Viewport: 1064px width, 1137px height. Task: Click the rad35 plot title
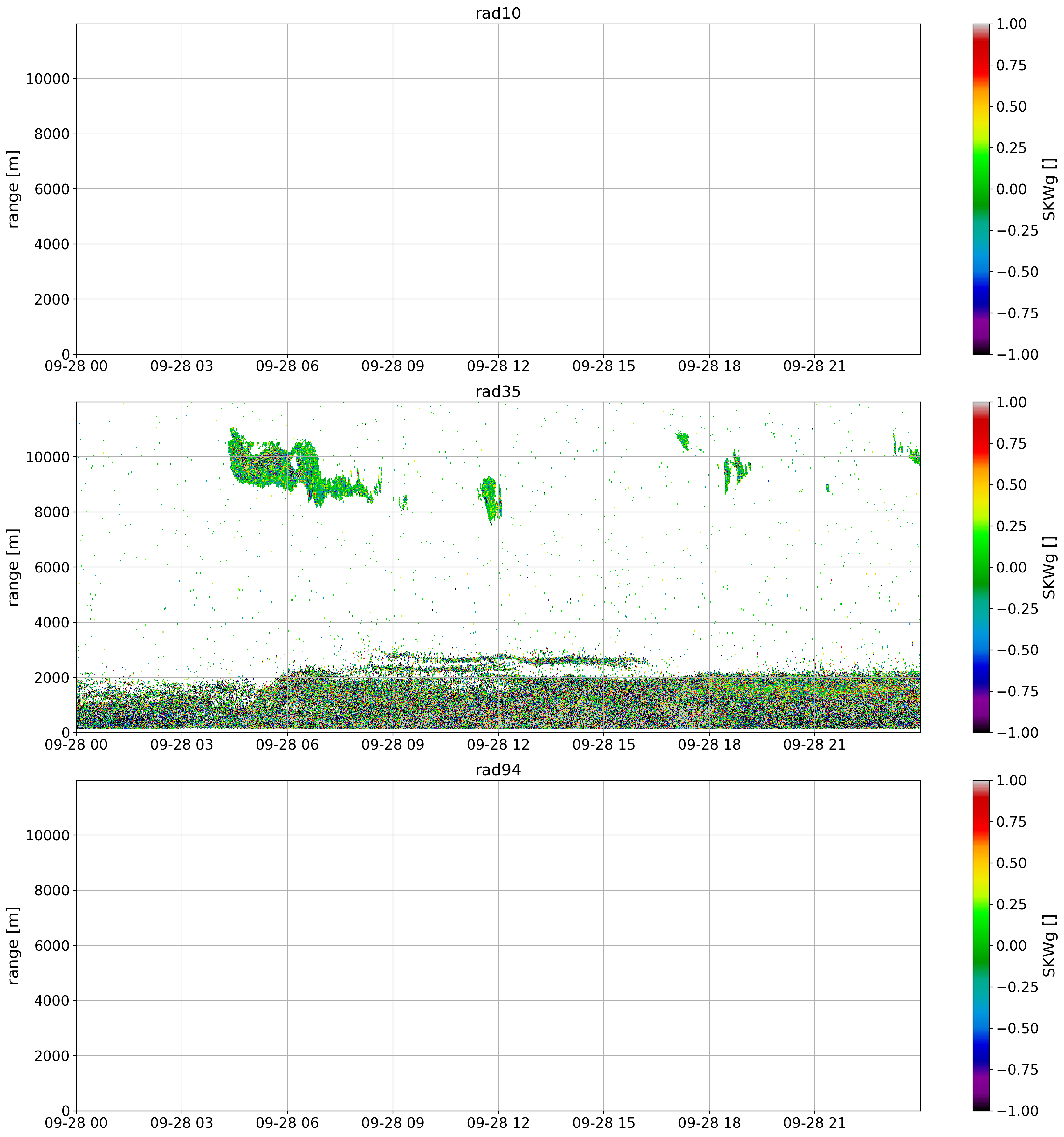pos(498,392)
